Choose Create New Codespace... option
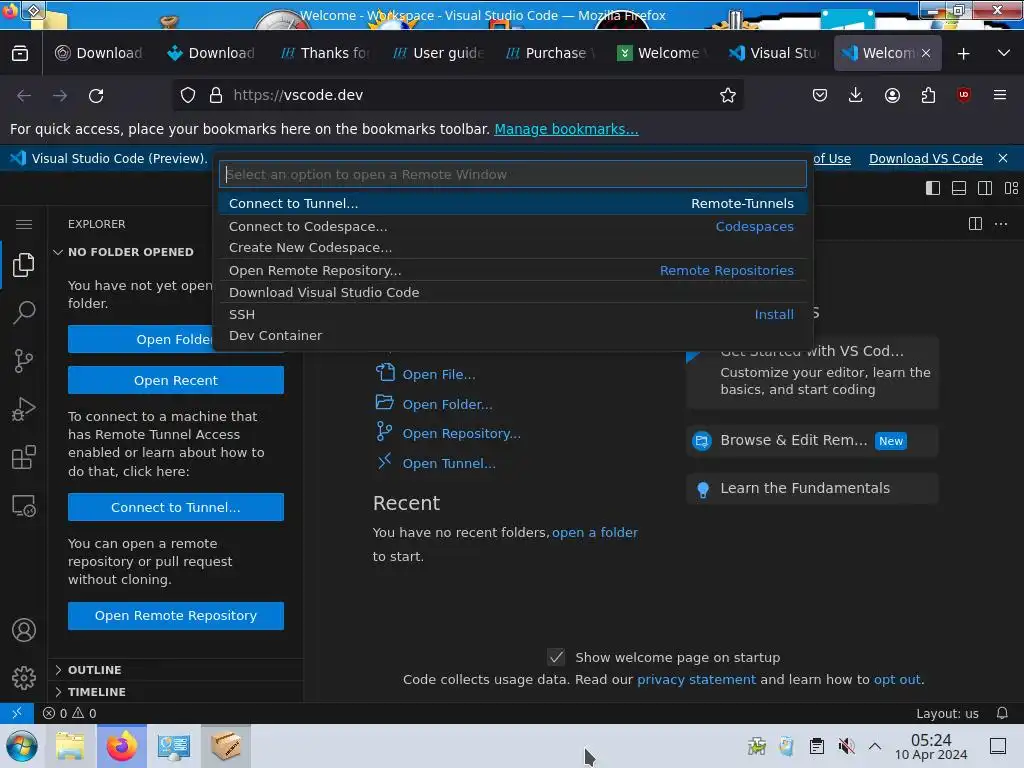 513,248
